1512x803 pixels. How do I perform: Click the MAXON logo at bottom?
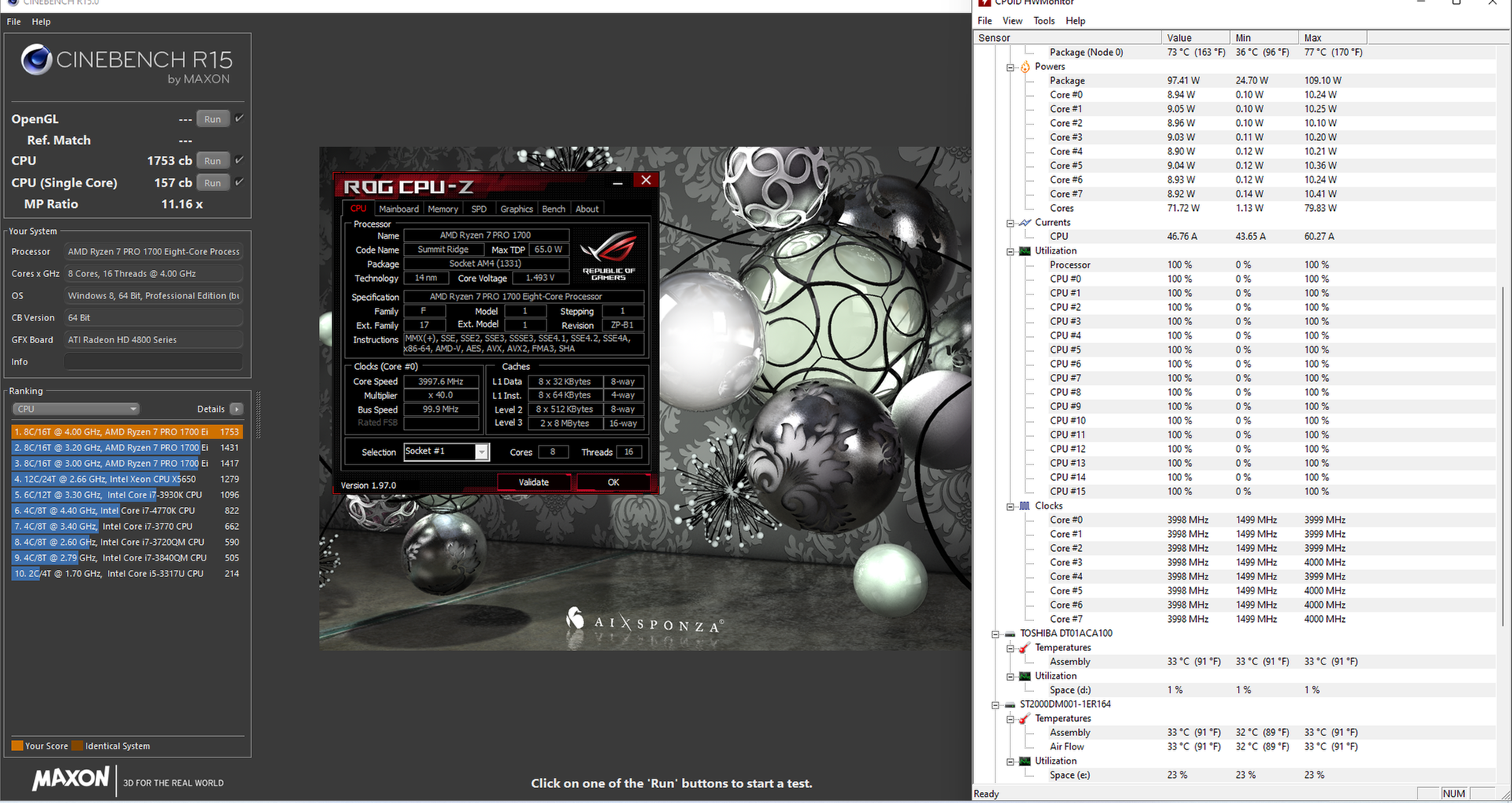[x=70, y=779]
